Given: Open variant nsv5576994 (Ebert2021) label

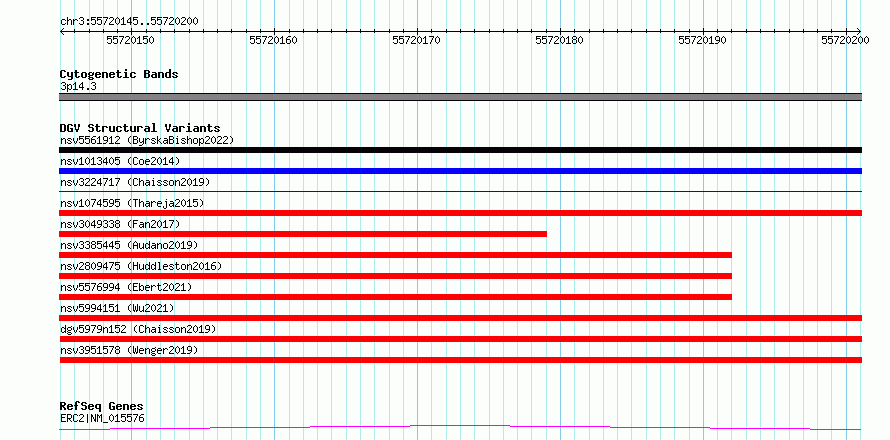Looking at the screenshot, I should pos(126,287).
